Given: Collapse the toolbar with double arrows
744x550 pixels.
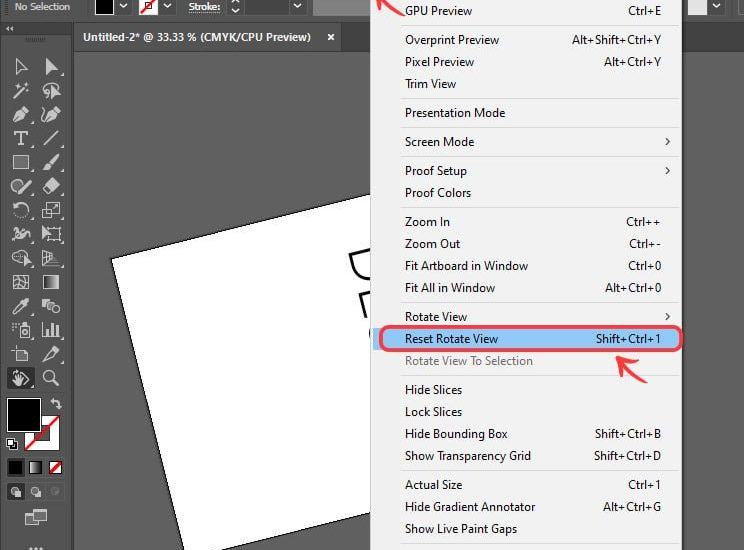Looking at the screenshot, I should click(9, 28).
